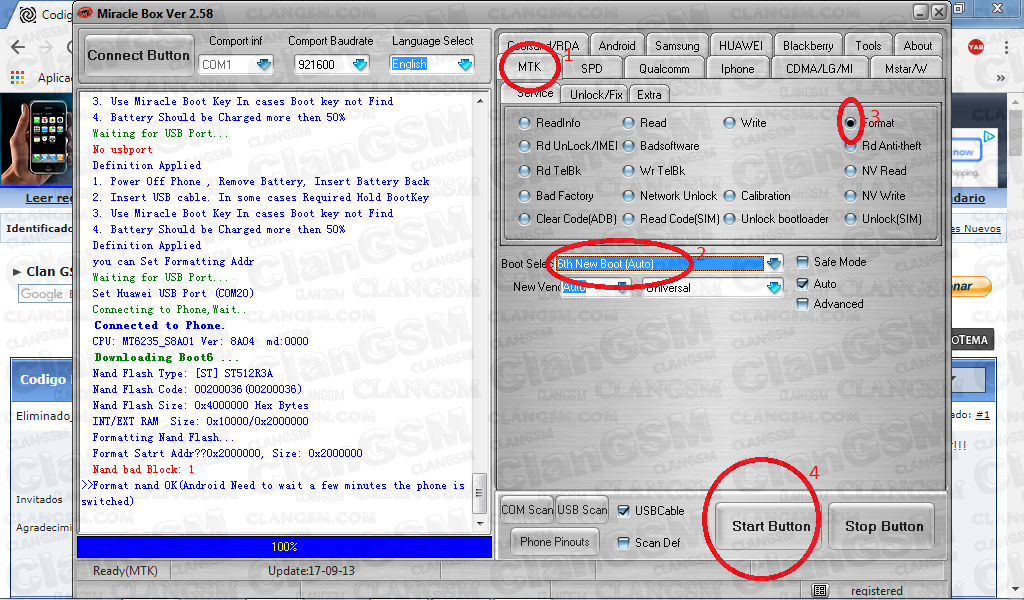Image resolution: width=1024 pixels, height=600 pixels.
Task: Enable the Safe Mode checkbox
Action: (803, 262)
